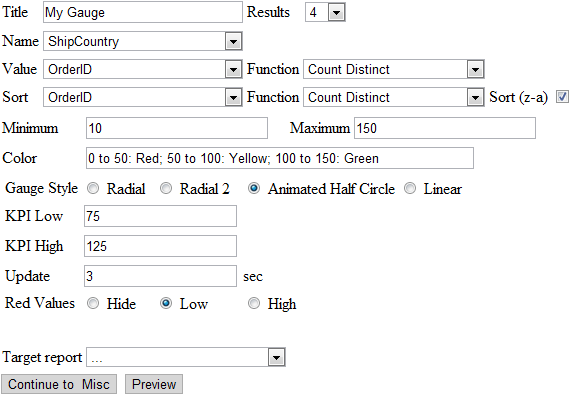
Task: Click into the KPI Low field
Action: point(160,216)
